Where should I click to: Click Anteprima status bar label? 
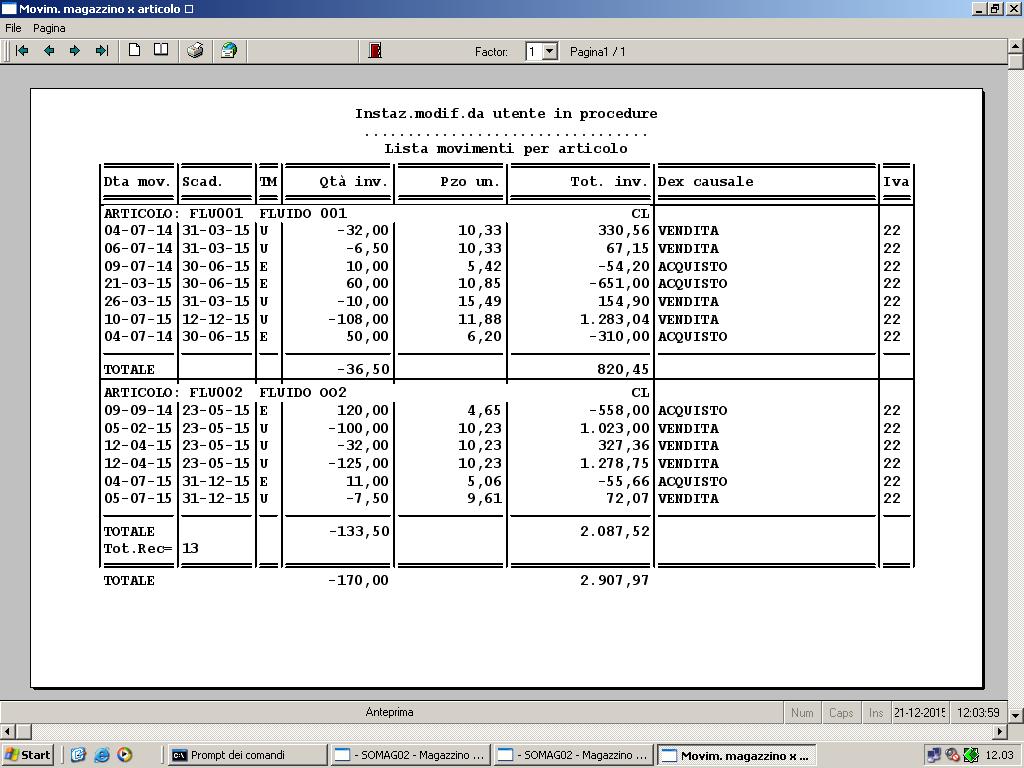389,712
